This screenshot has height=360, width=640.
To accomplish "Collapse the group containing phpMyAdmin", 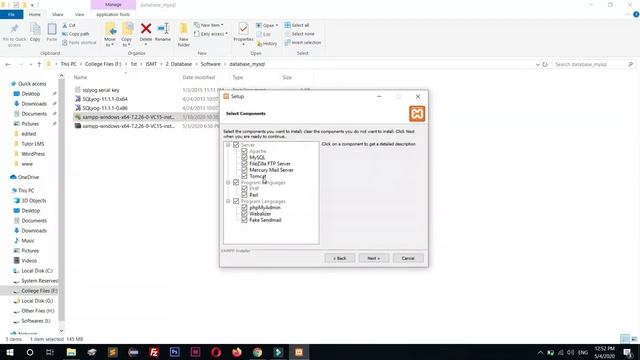I will pos(228,201).
